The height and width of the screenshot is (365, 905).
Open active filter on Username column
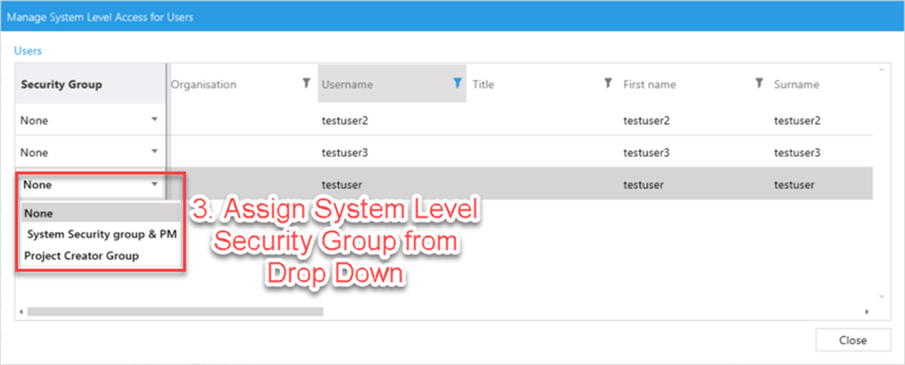coord(458,84)
